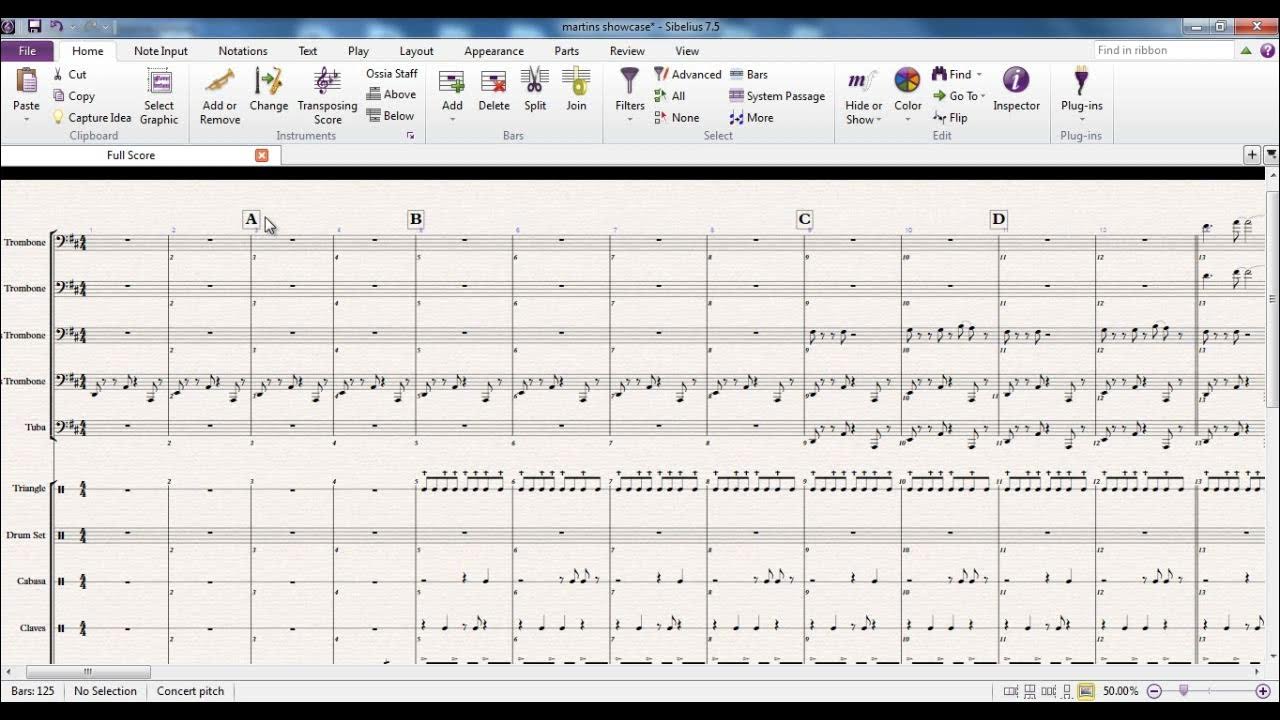Expand the Paste dropdown arrow
This screenshot has width=1280, height=720.
pyautogui.click(x=27, y=120)
